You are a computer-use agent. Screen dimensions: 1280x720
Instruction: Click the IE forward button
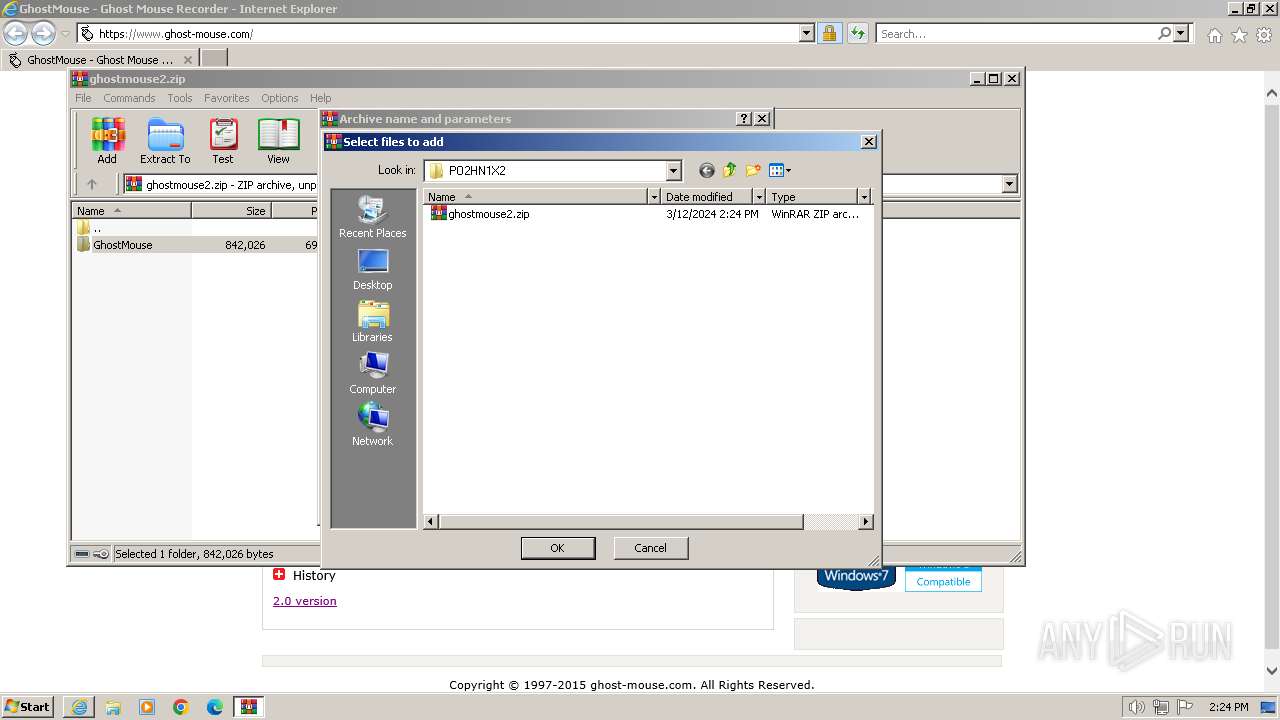pos(43,34)
